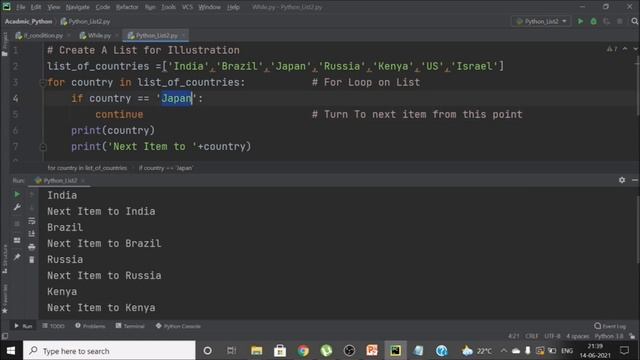Open Google Chrome from the taskbar
This screenshot has width=640, height=360.
[x=303, y=351]
